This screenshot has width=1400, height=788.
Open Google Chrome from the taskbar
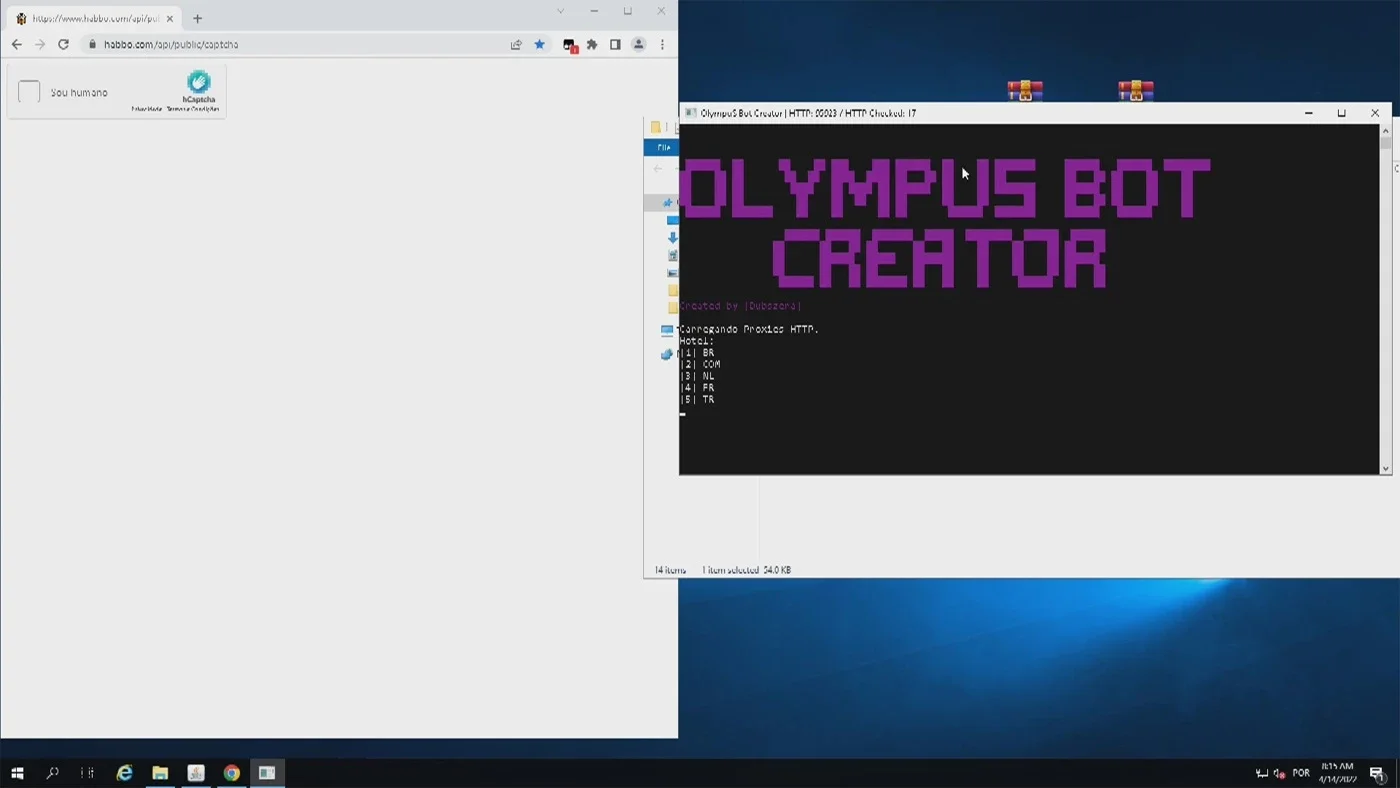click(231, 773)
